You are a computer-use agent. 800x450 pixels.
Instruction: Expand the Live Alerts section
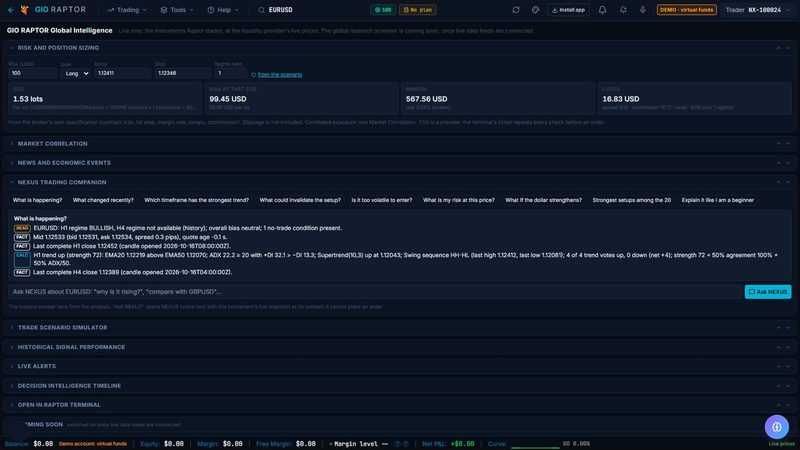pos(12,366)
